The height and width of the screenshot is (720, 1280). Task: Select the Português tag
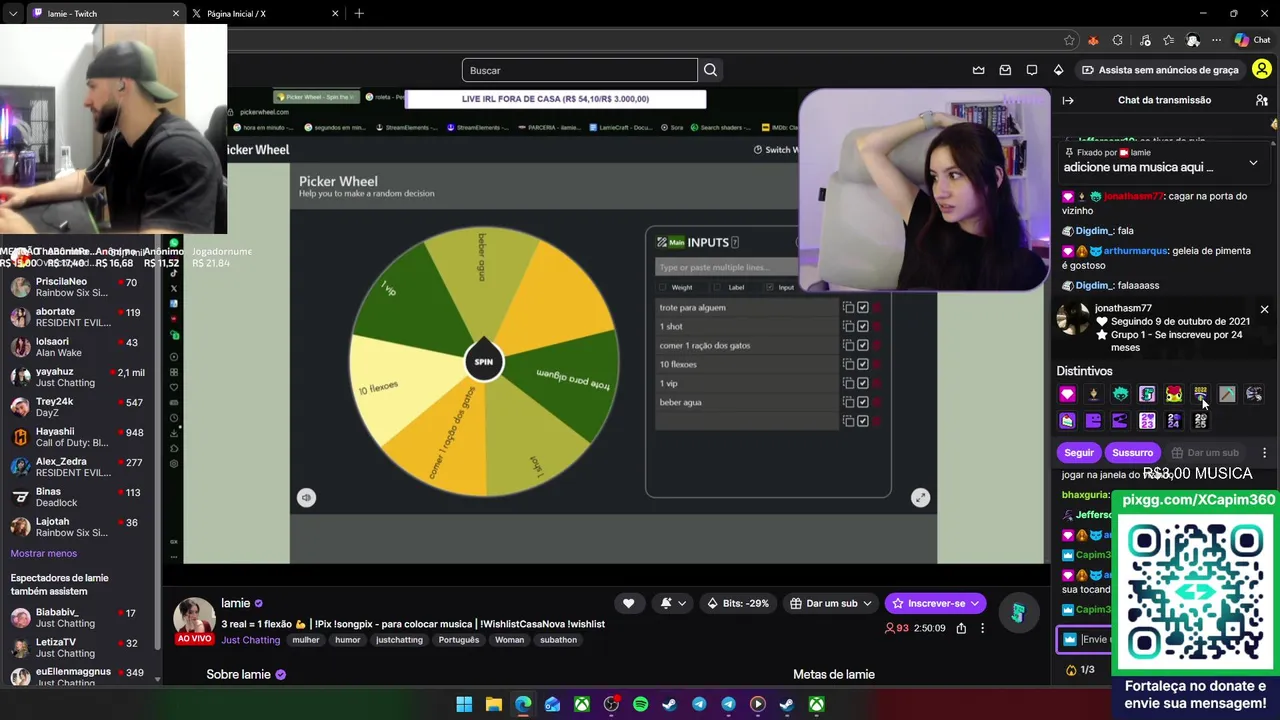[458, 640]
